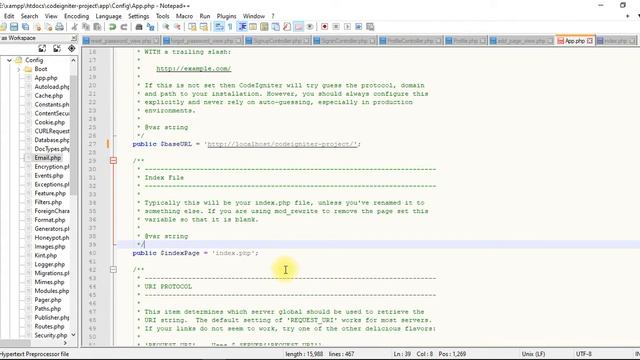Open the Macro menu
The image size is (640, 360).
click(184, 16)
